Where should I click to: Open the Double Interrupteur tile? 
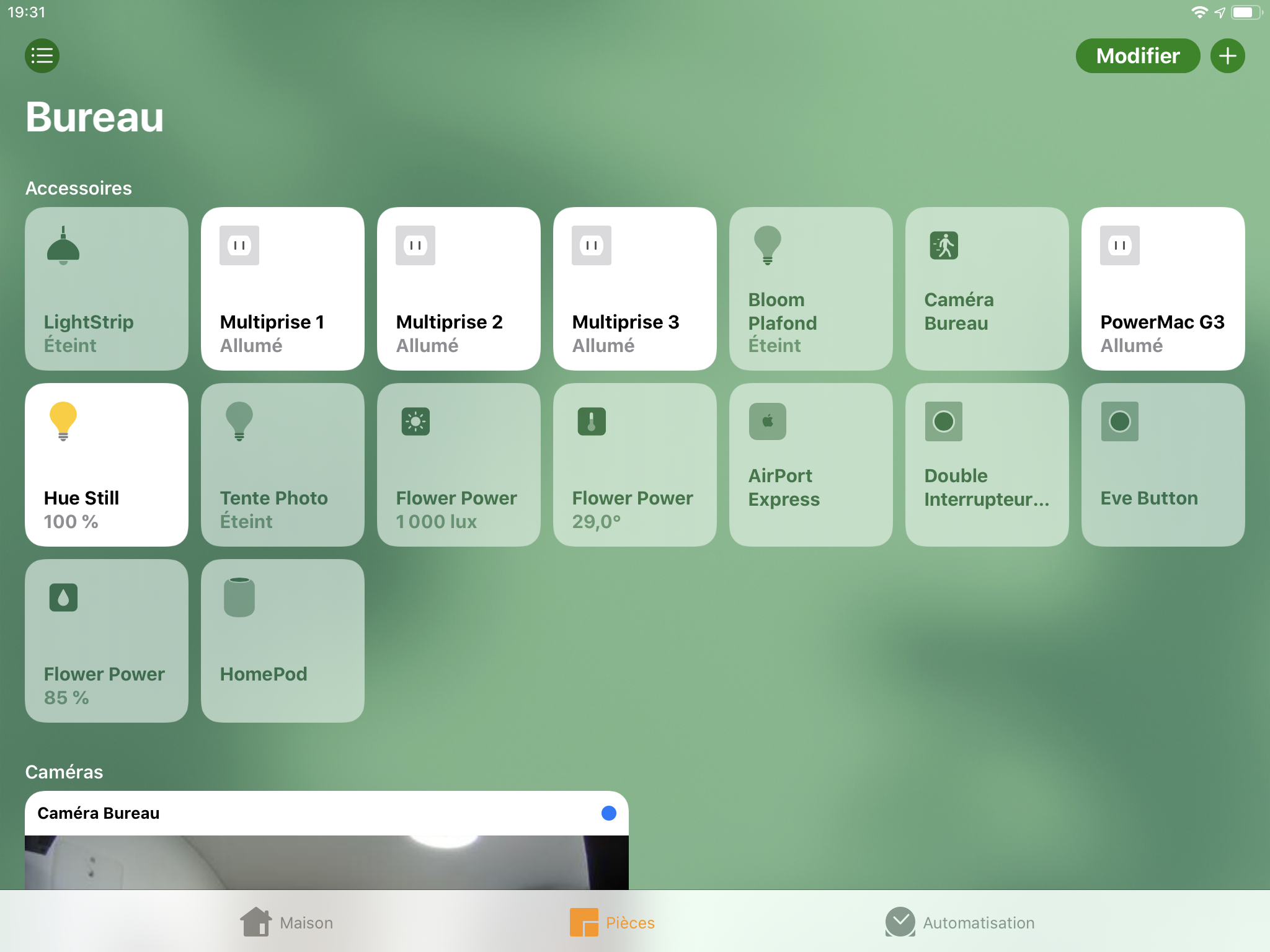point(987,465)
